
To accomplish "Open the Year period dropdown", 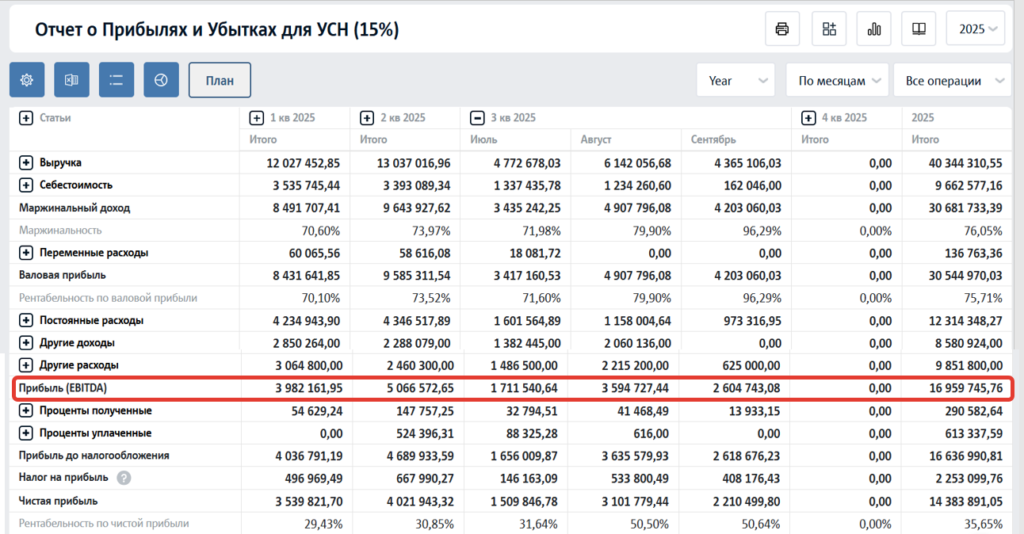I will 735,81.
